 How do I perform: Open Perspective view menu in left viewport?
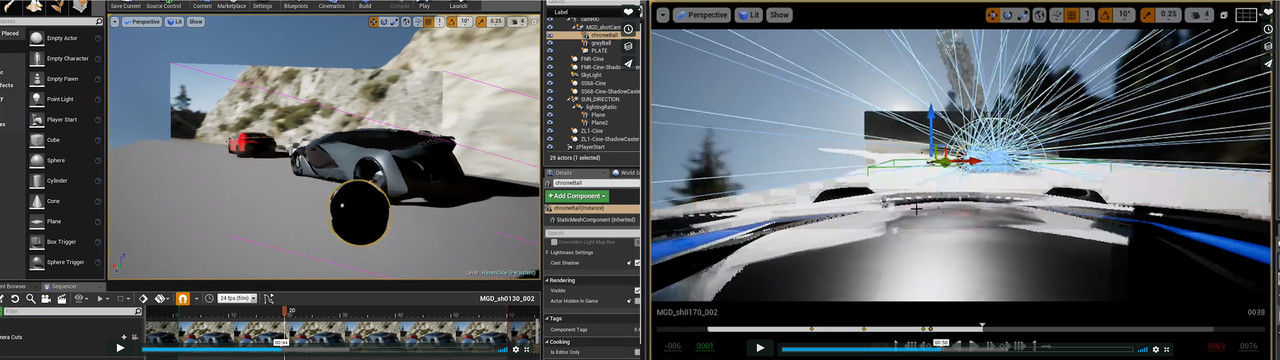tap(141, 21)
